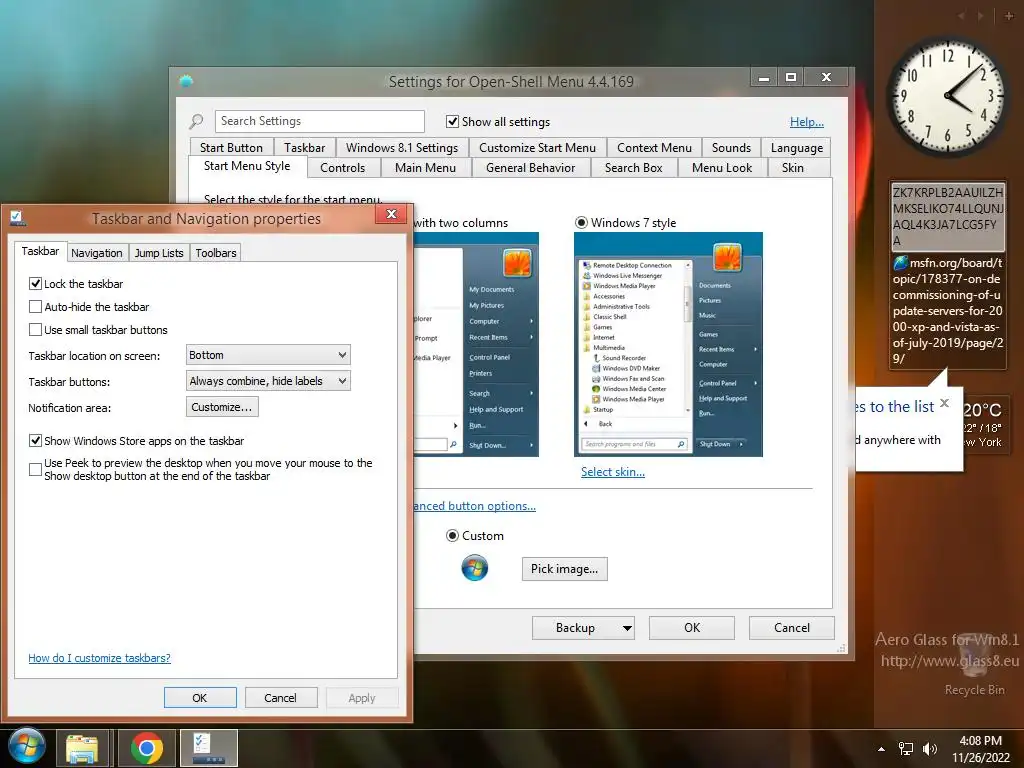Image resolution: width=1024 pixels, height=768 pixels.
Task: Open the Sounds tab
Action: (x=731, y=148)
